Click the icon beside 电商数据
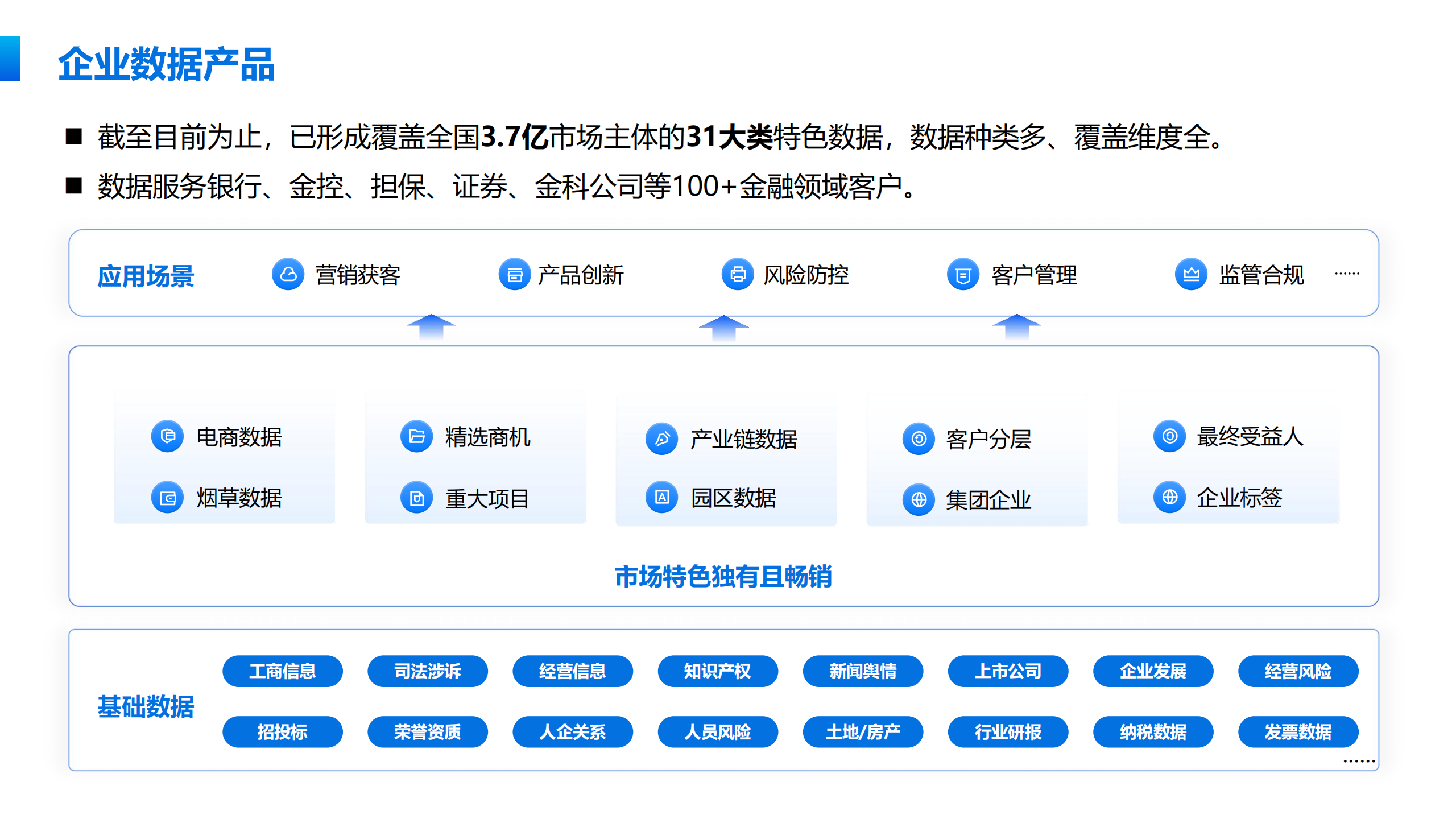 coord(167,436)
